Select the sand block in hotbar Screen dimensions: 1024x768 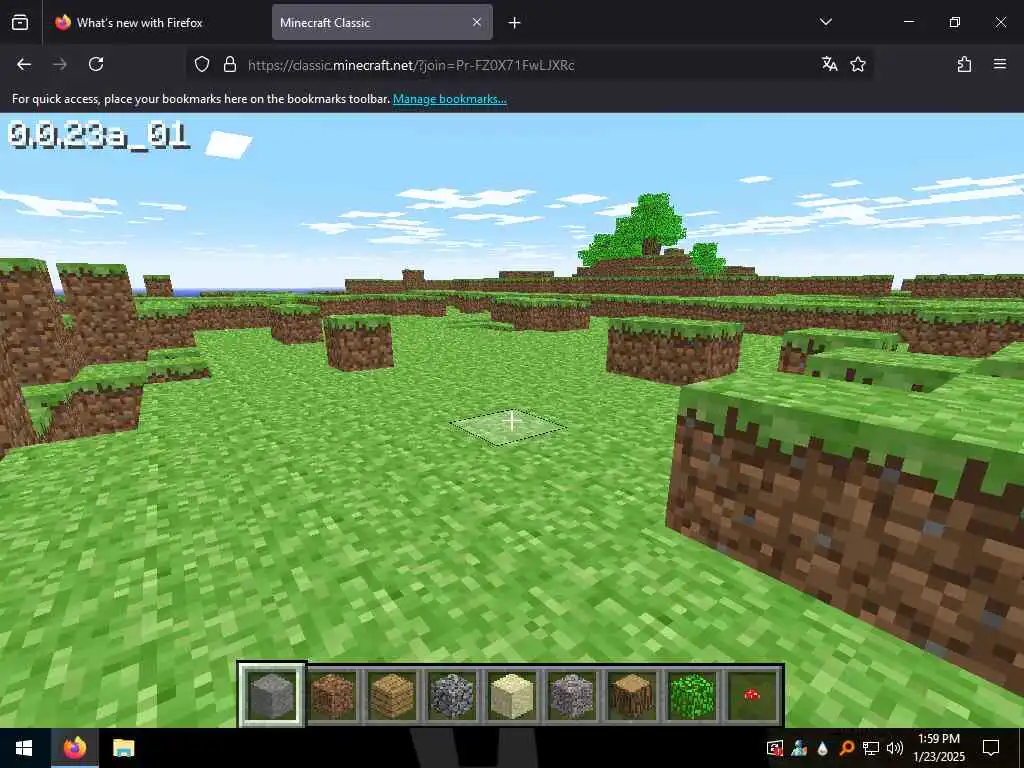[512, 696]
